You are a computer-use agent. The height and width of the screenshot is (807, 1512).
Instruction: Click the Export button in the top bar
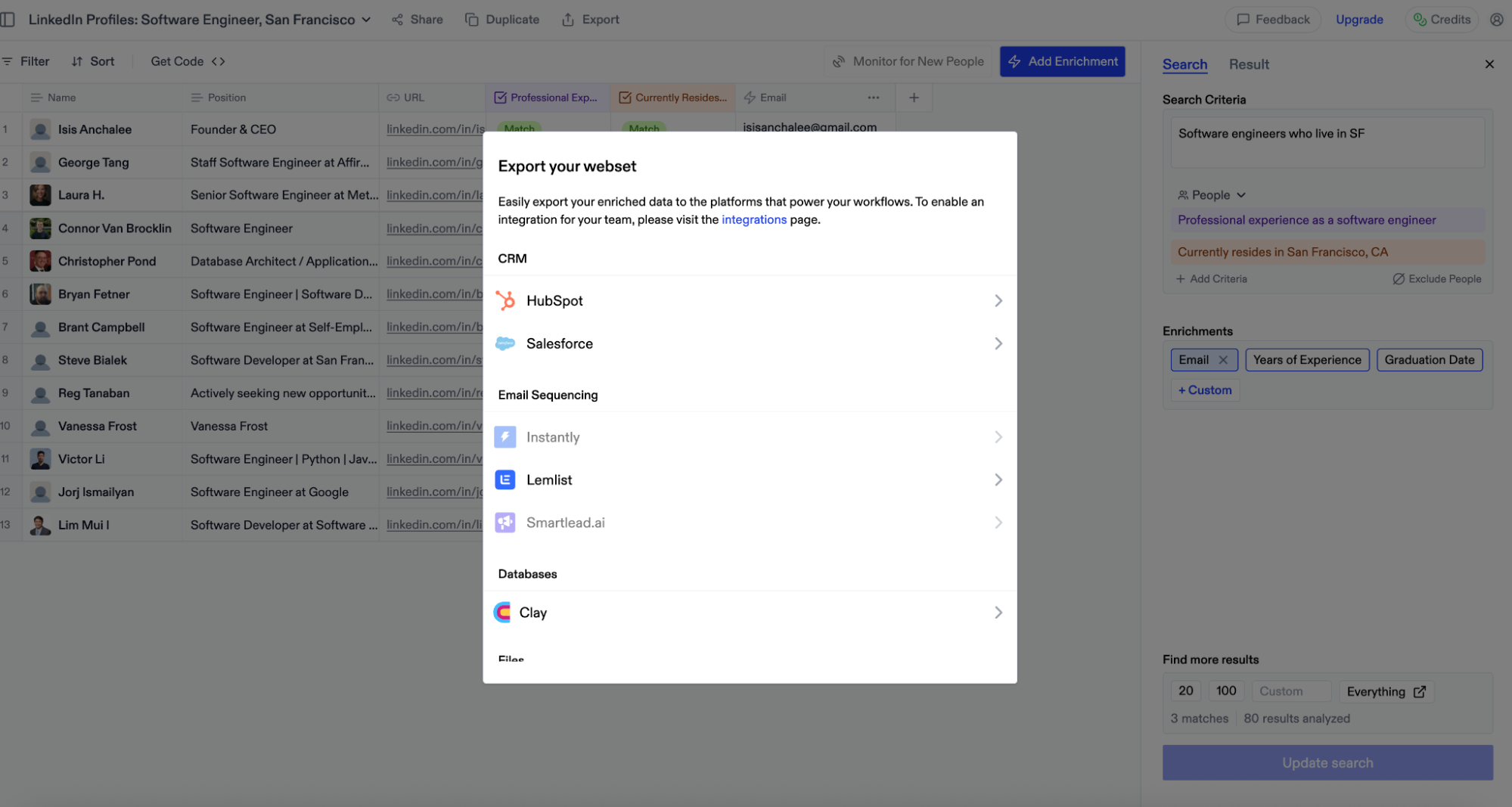pos(591,20)
